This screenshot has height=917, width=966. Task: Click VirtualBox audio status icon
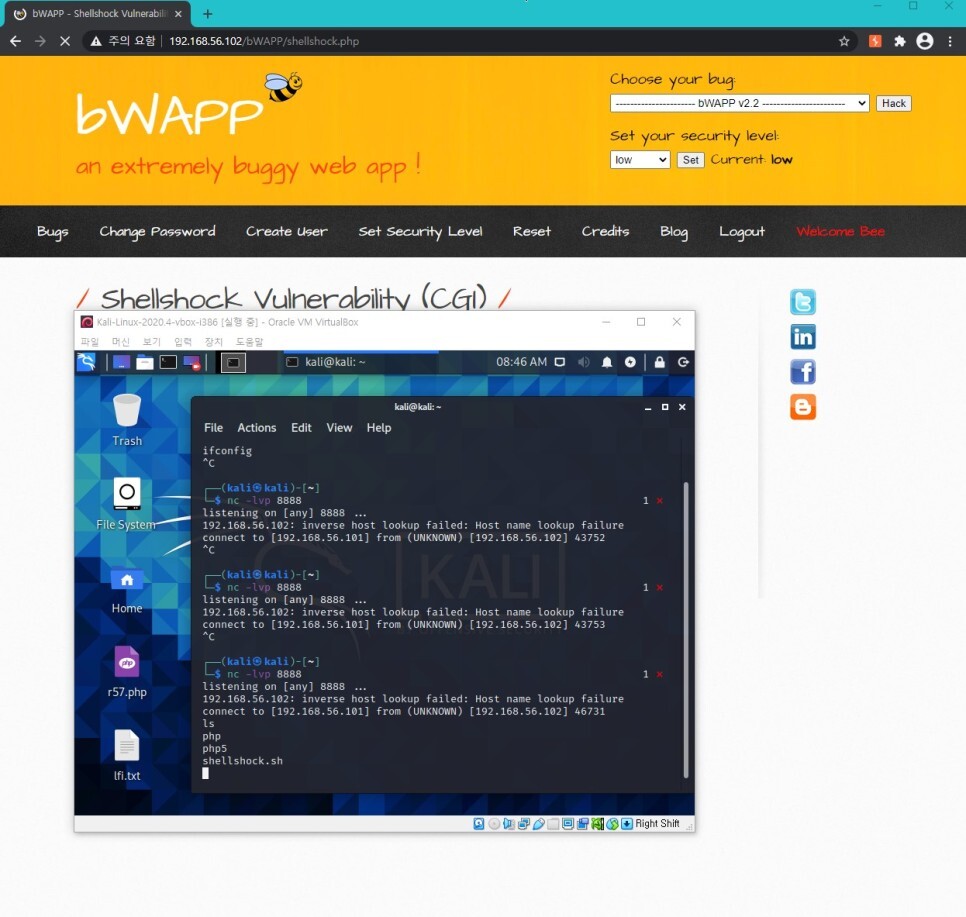[509, 824]
